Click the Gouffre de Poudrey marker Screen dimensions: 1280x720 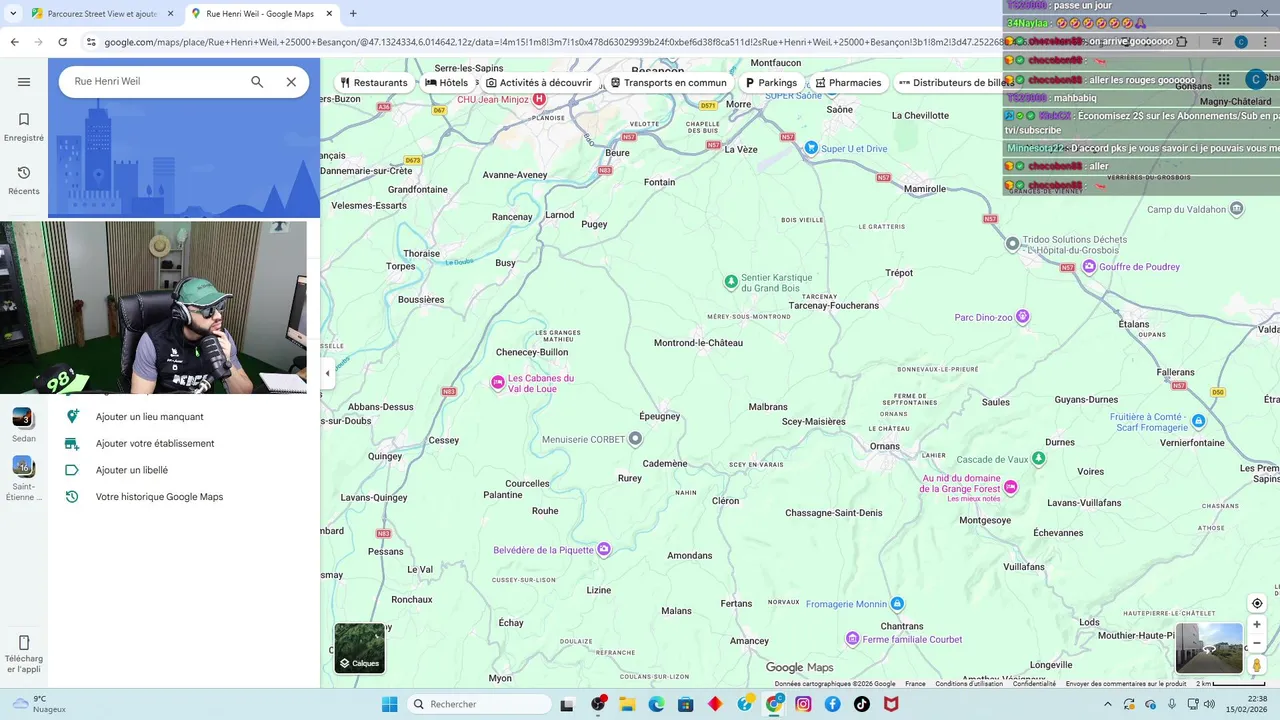coord(1088,267)
